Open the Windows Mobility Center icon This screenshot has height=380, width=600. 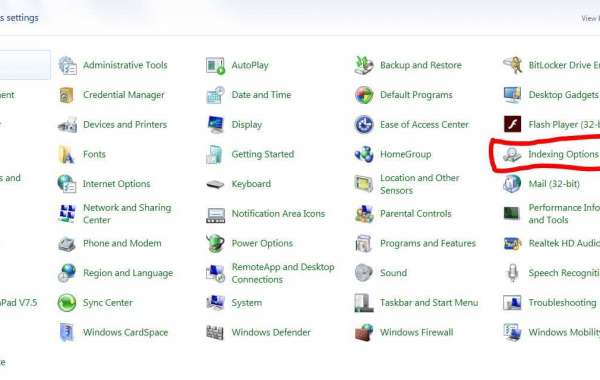512,333
